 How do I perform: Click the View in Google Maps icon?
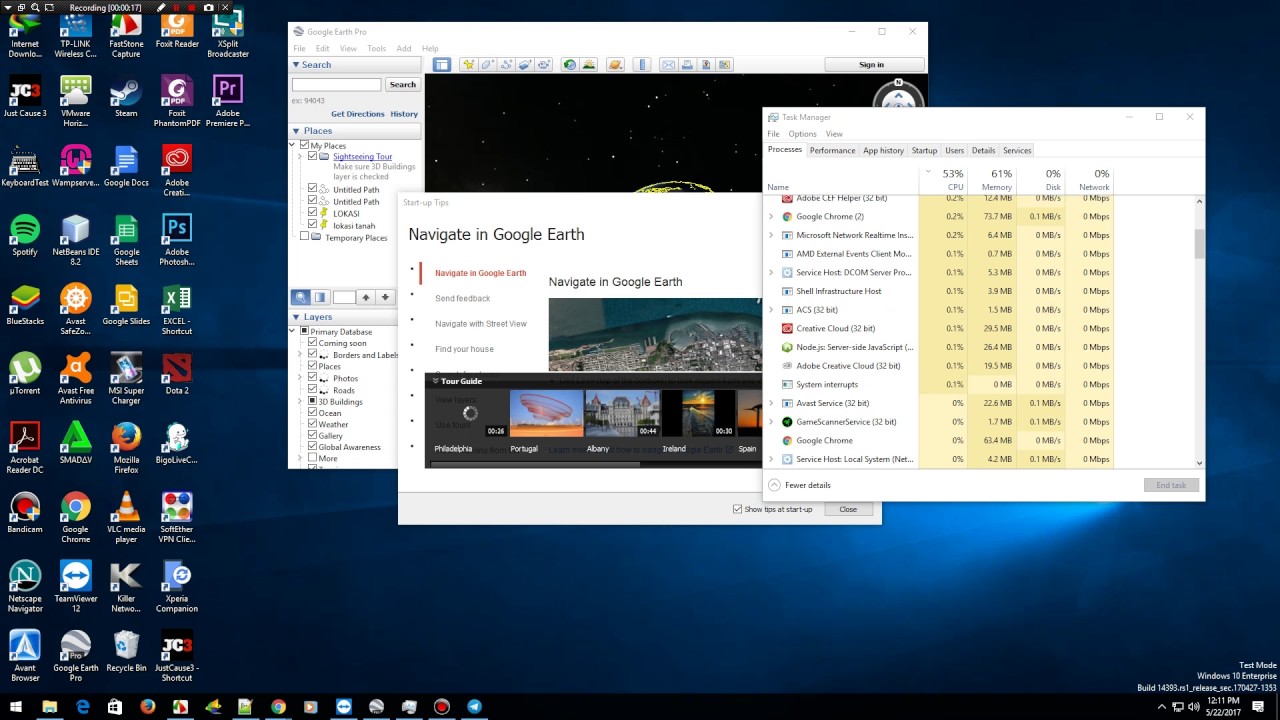725,65
